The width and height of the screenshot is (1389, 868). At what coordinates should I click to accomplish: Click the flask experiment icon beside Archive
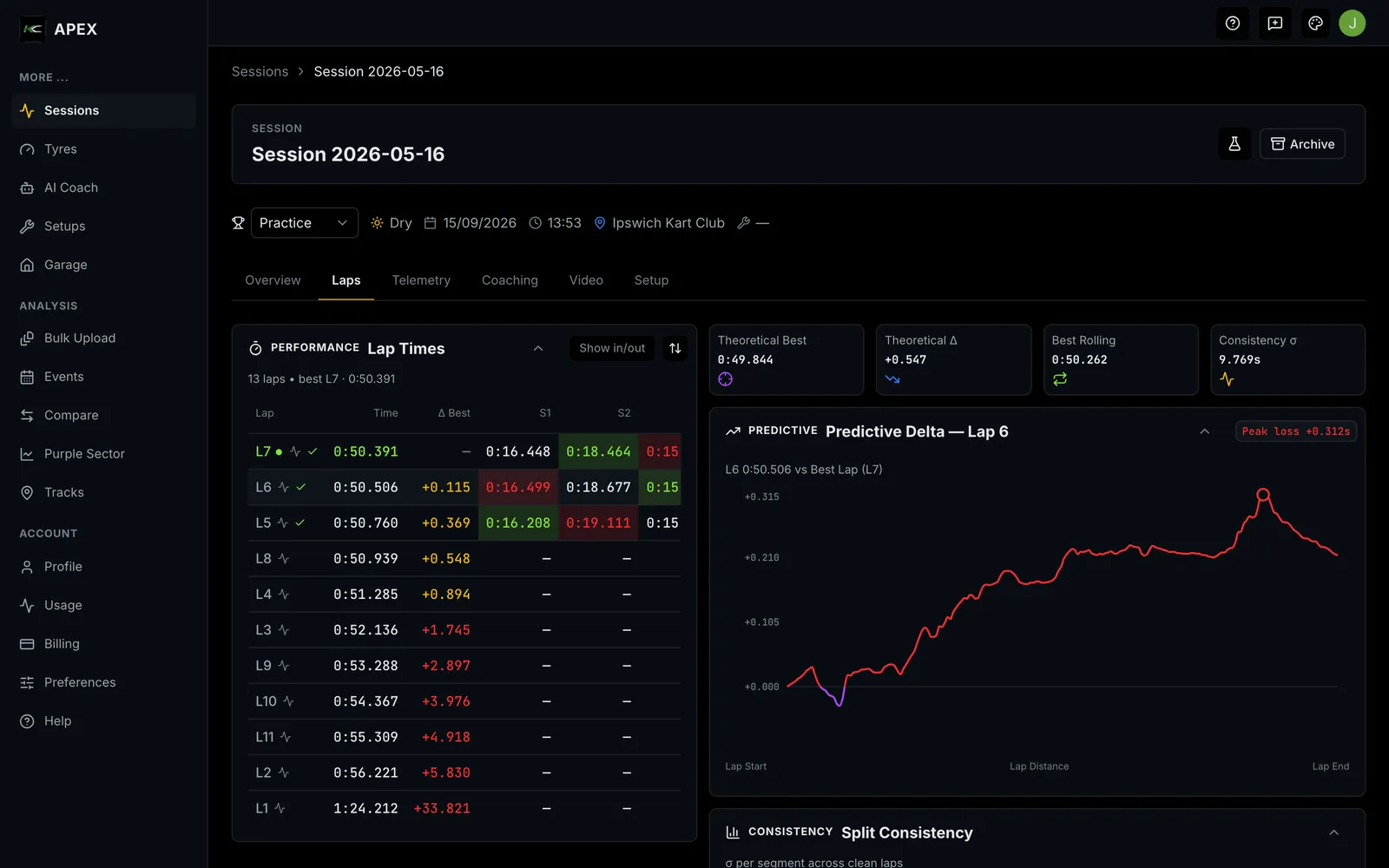click(1234, 144)
